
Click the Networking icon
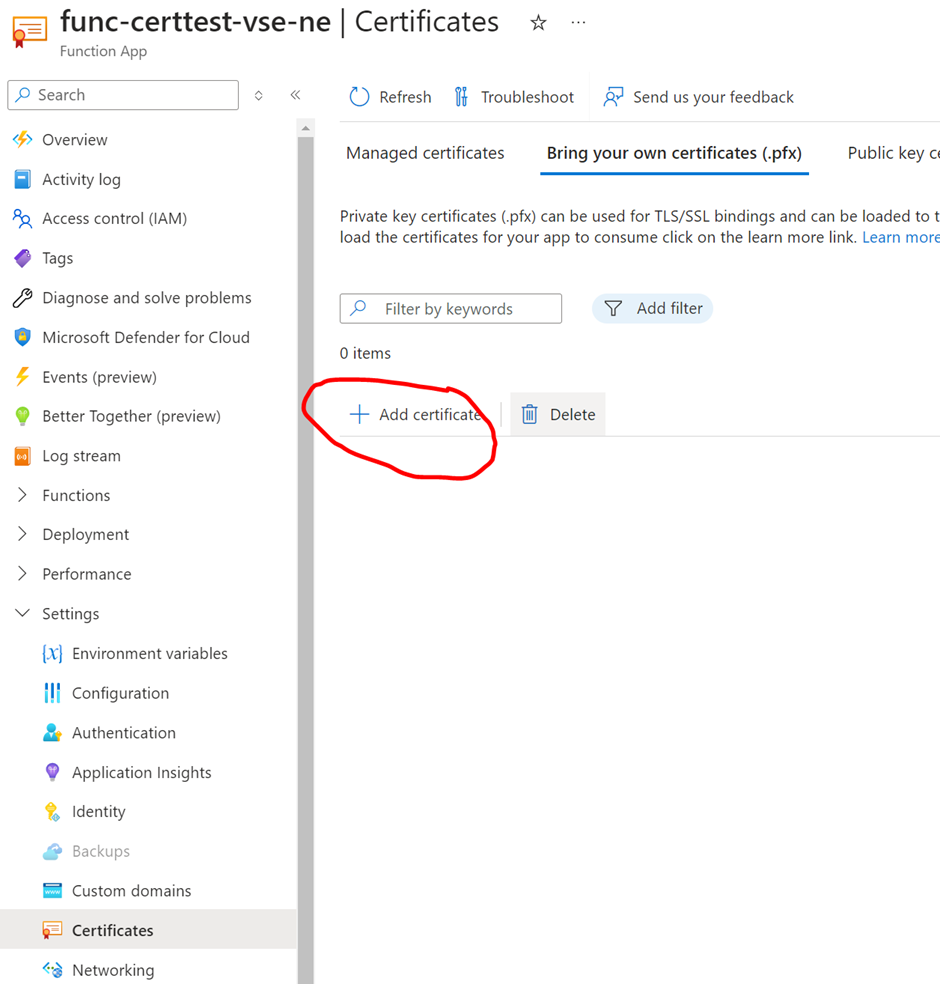point(52,970)
